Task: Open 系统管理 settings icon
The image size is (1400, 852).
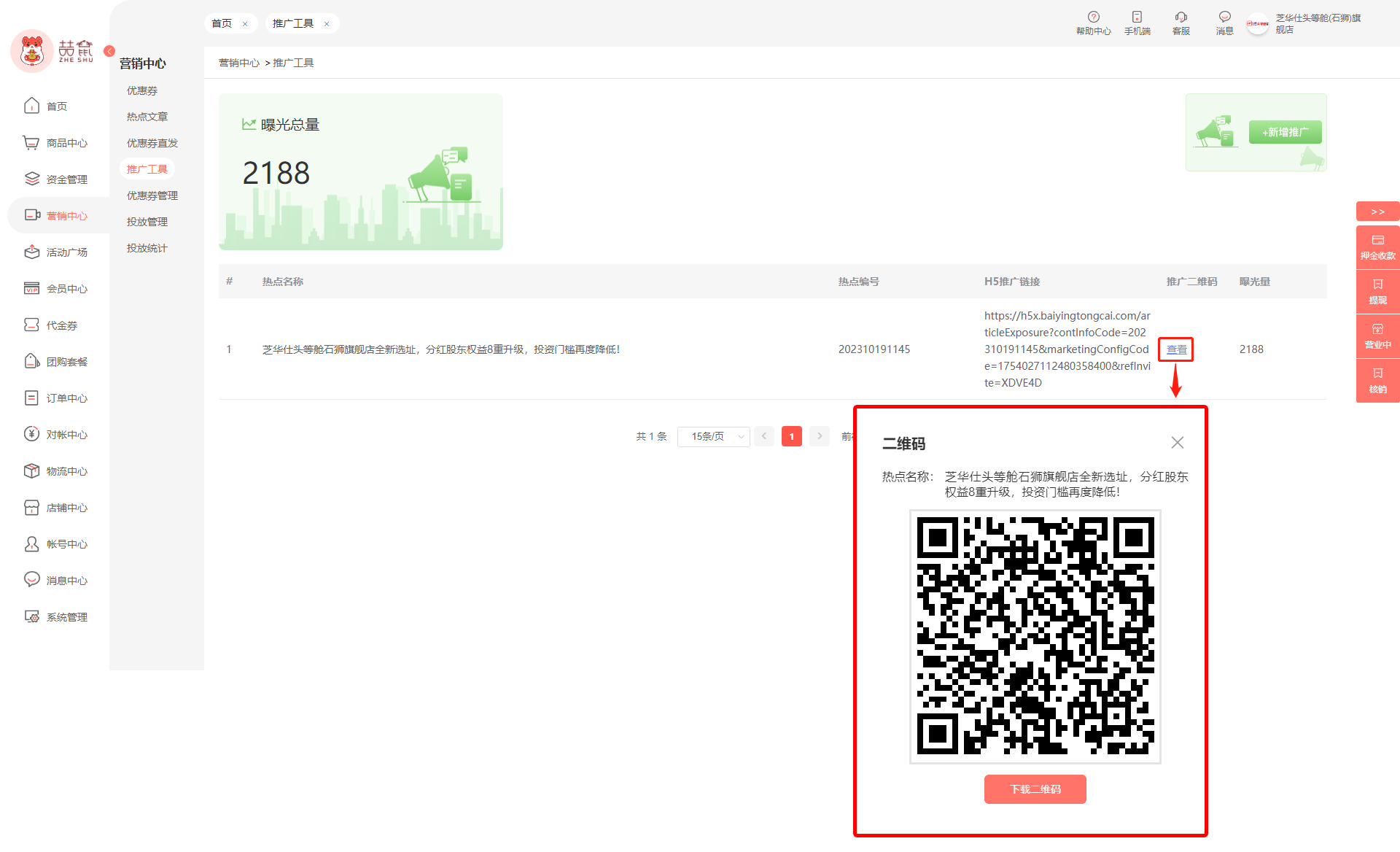Action: point(31,616)
